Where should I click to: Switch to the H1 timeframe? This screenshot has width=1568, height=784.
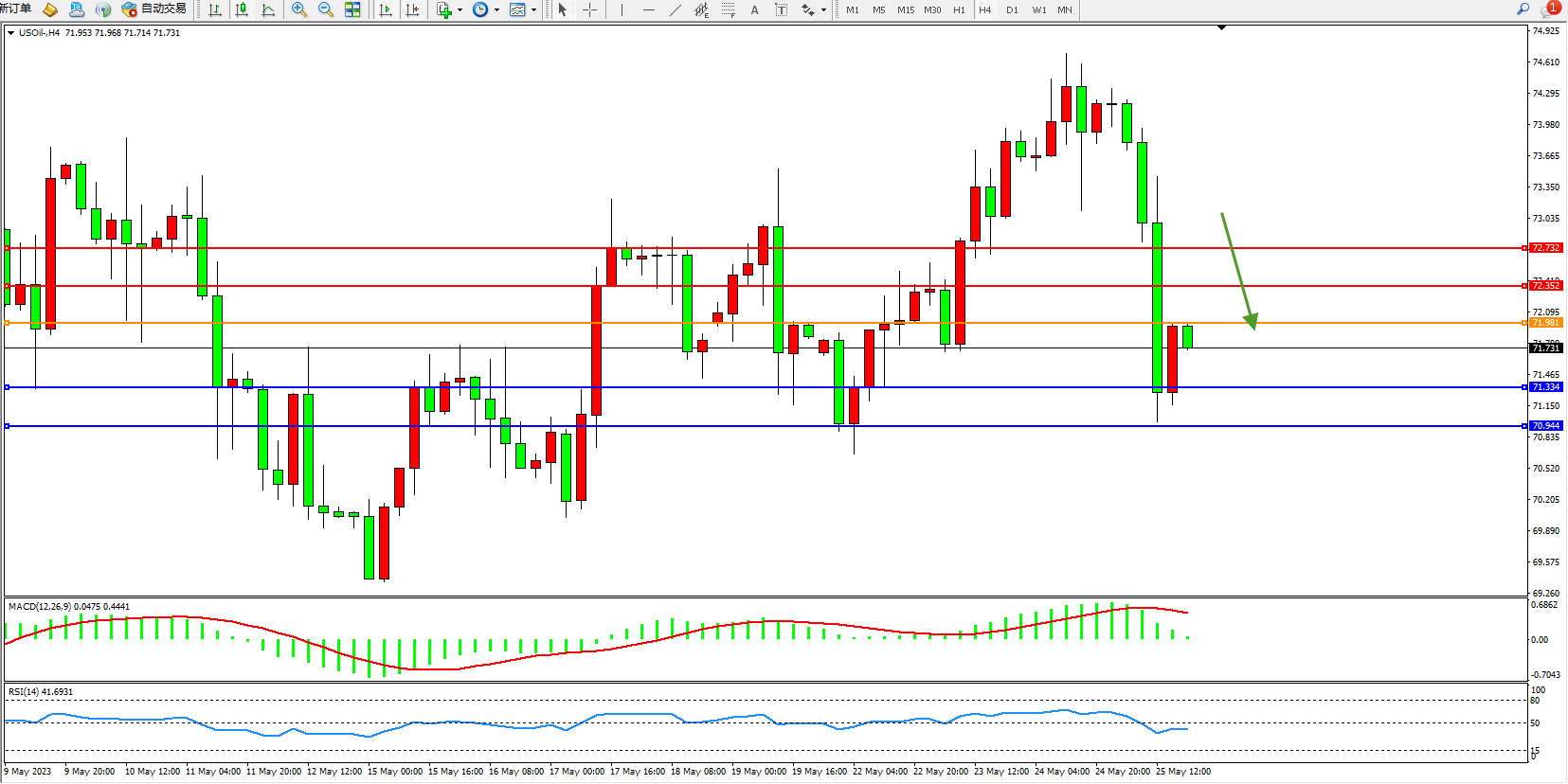click(959, 9)
